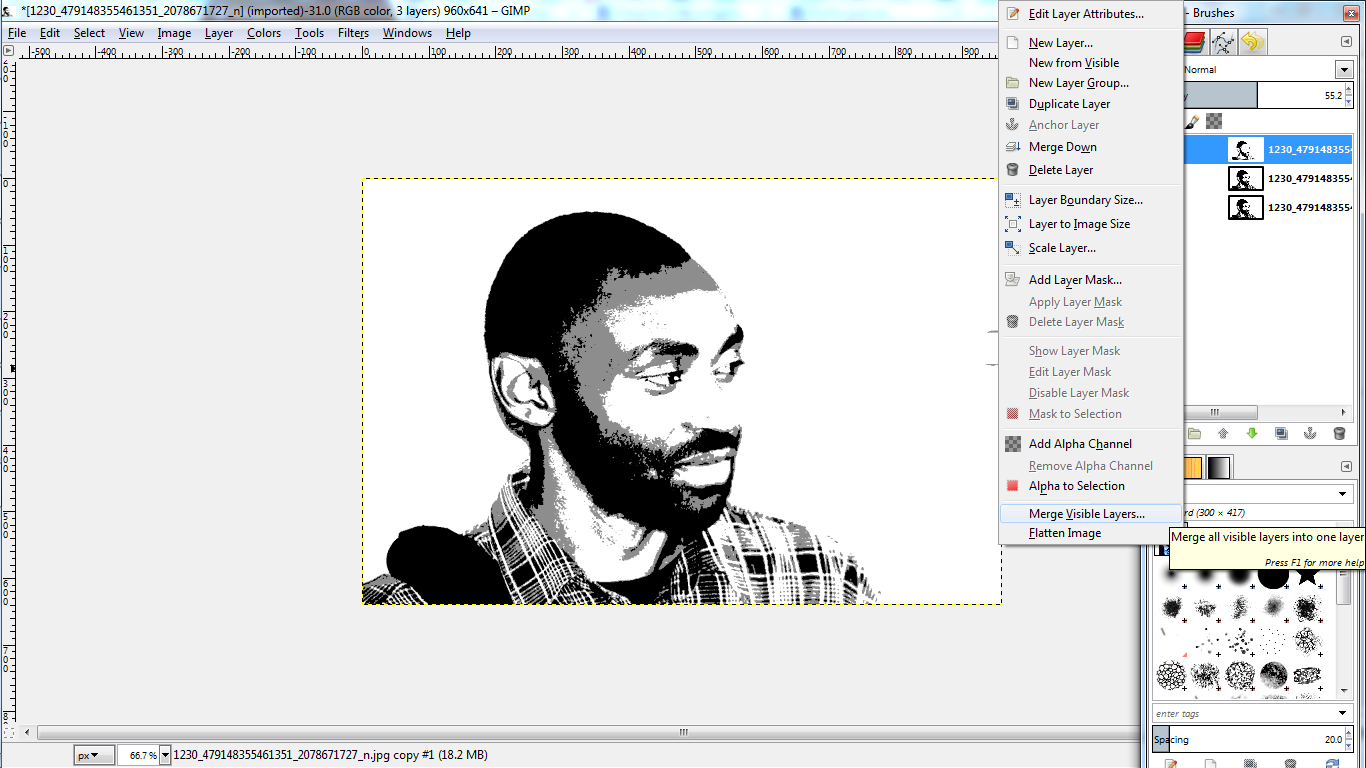This screenshot has width=1366, height=768.
Task: Lower layer with green down arrow
Action: (1251, 433)
